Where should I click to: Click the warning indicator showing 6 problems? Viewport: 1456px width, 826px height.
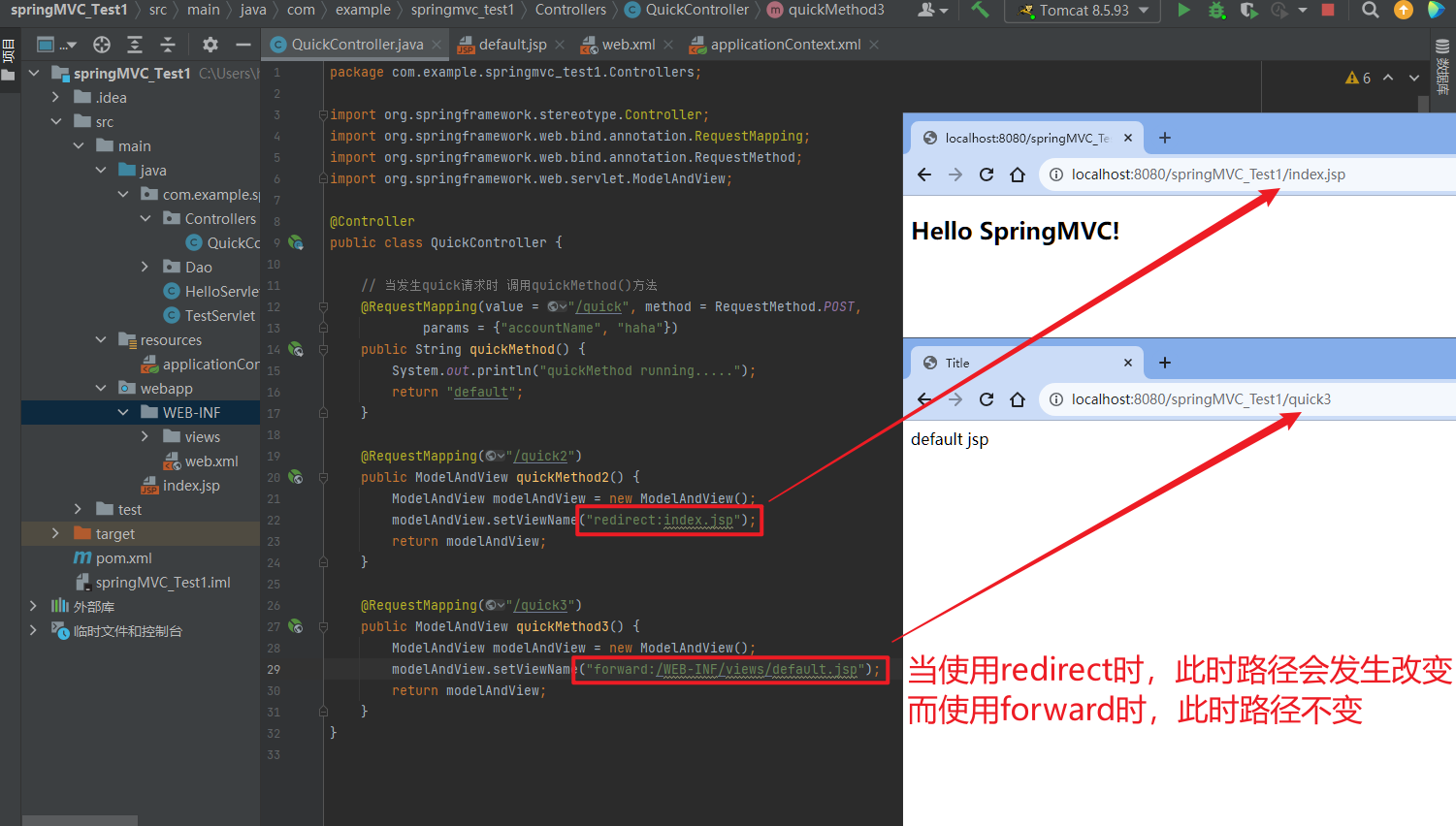[1358, 78]
